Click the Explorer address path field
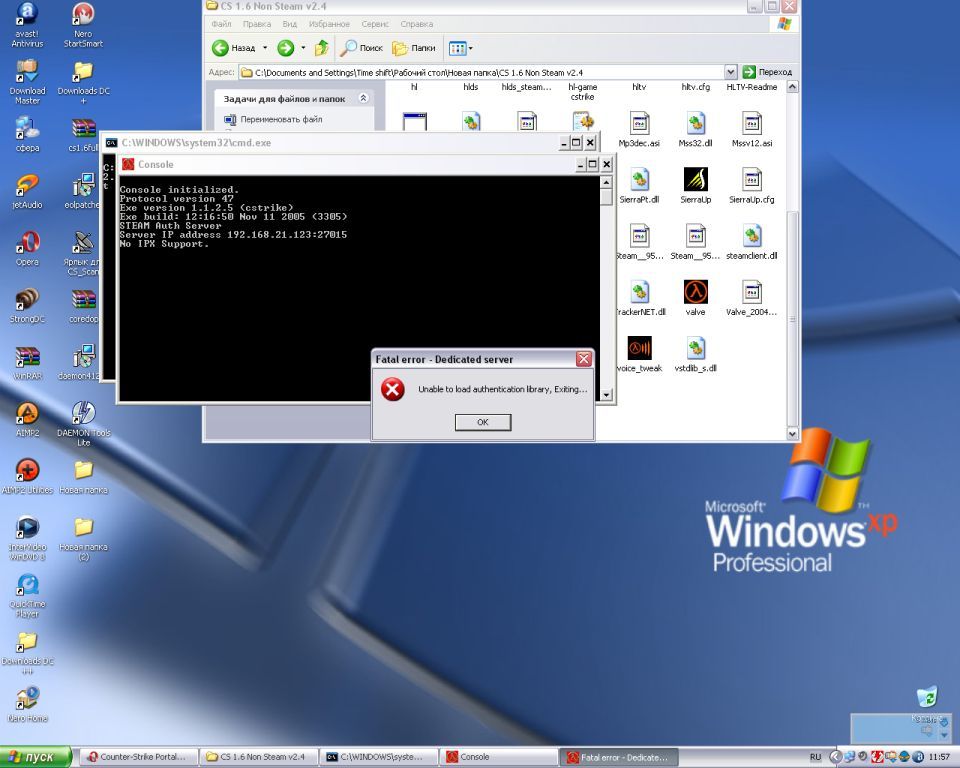The image size is (960, 768). [x=482, y=72]
